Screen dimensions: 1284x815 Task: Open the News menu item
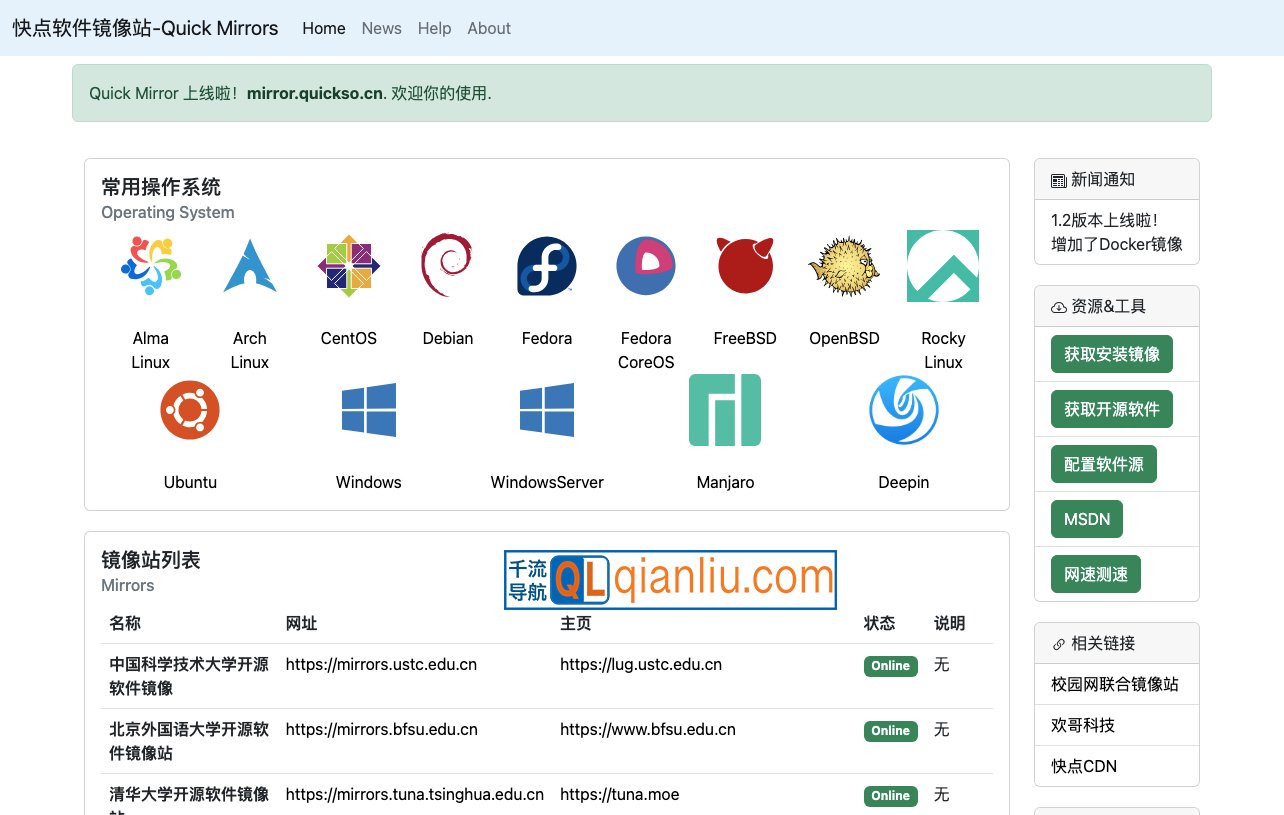coord(381,28)
